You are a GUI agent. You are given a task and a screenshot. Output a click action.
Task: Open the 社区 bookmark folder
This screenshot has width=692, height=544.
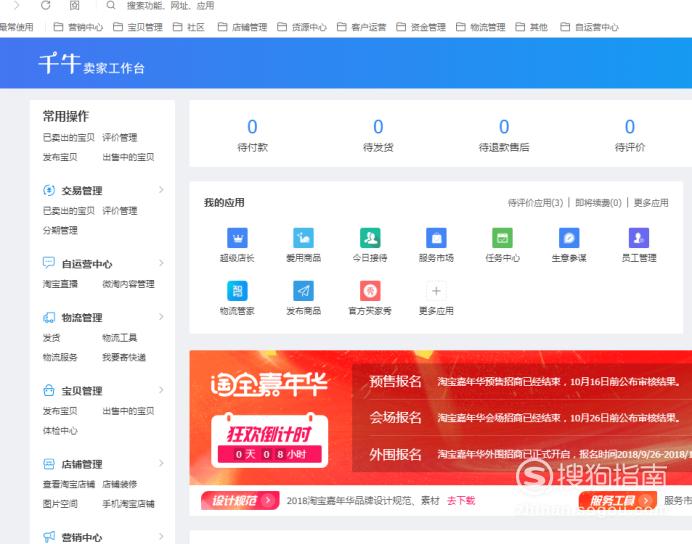pyautogui.click(x=189, y=27)
